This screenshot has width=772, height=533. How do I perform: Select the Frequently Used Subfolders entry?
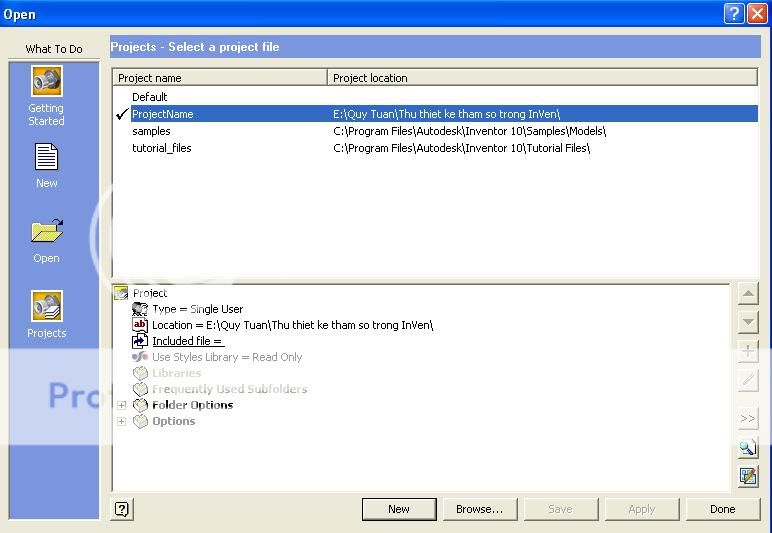pyautogui.click(x=229, y=389)
